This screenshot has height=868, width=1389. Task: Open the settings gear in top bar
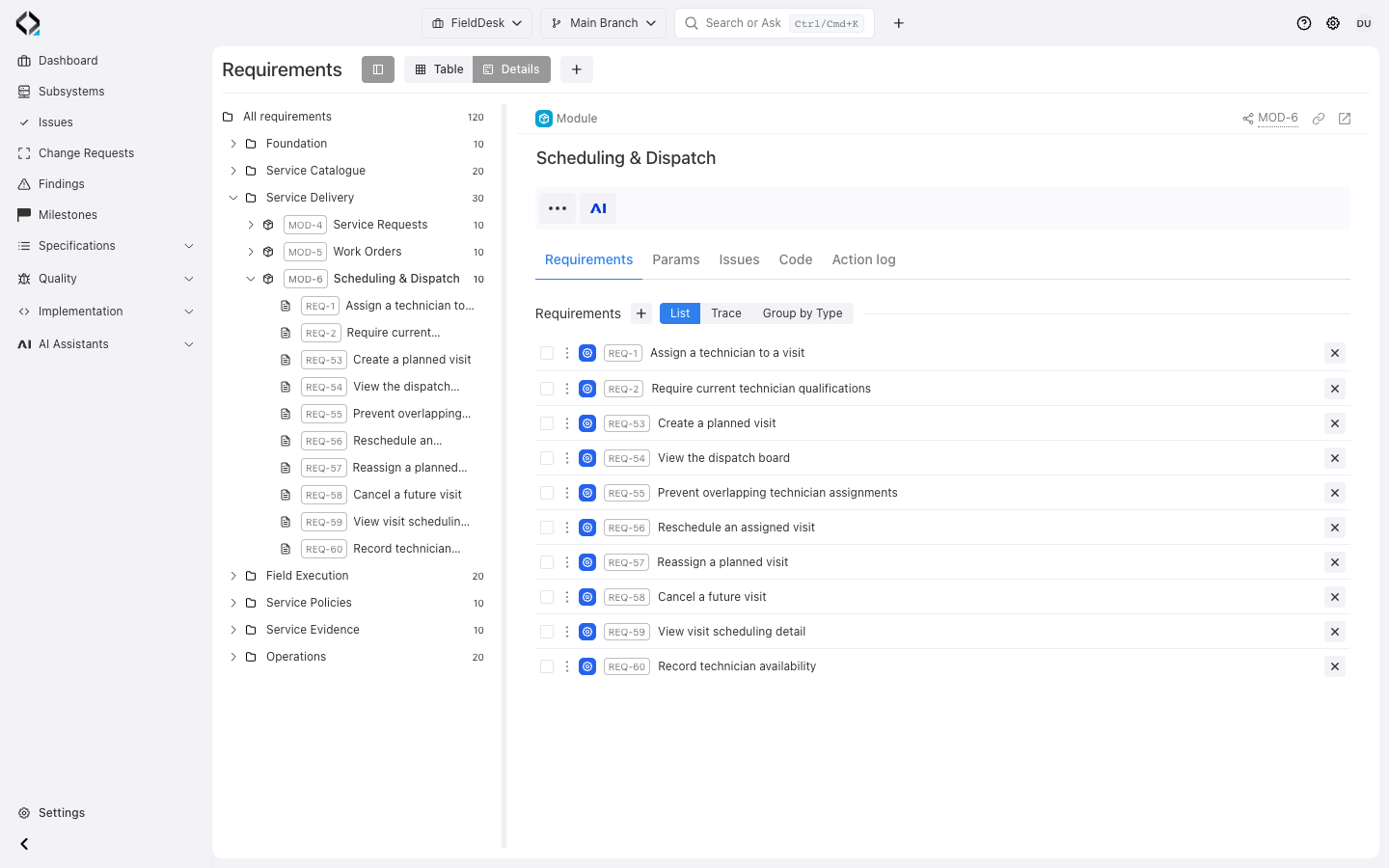(x=1333, y=23)
